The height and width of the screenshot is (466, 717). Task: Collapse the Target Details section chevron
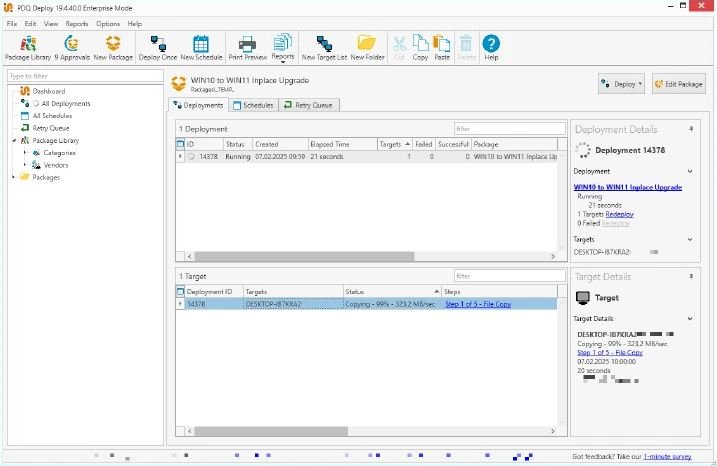tap(690, 319)
